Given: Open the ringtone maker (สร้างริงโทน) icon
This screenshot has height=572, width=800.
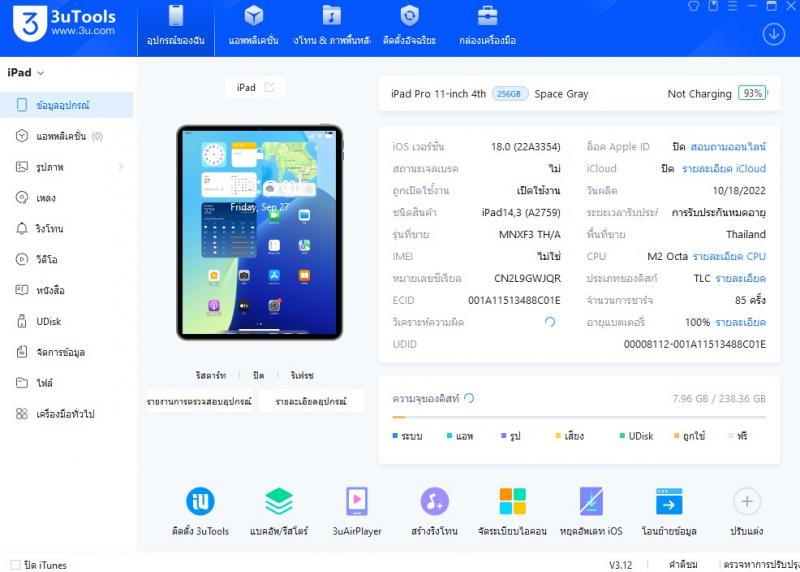Looking at the screenshot, I should [x=434, y=502].
